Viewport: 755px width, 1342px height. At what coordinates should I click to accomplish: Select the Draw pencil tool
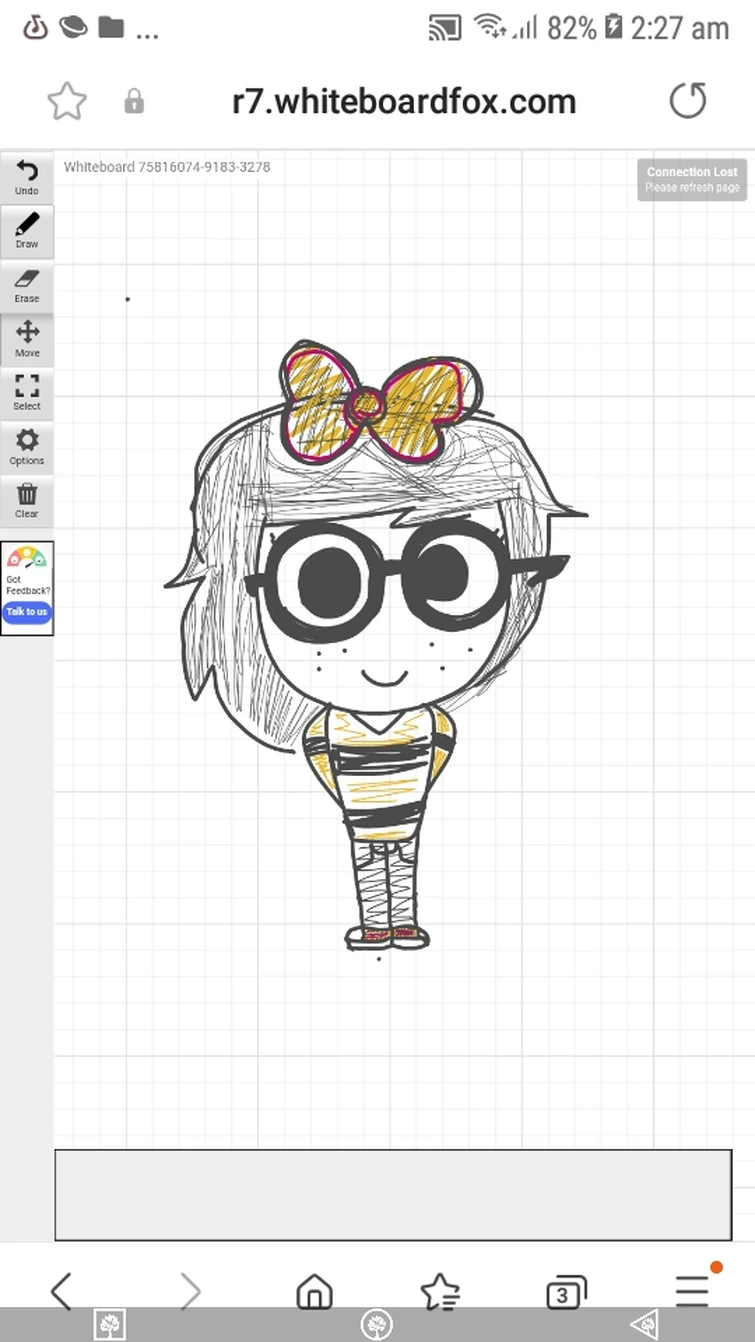pos(27,231)
